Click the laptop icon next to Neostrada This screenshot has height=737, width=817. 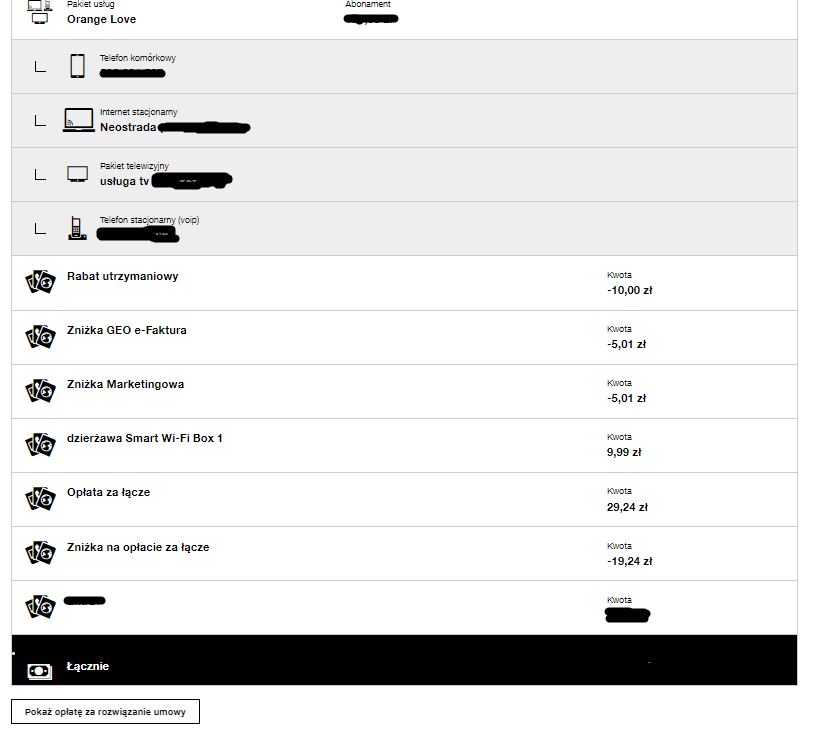79,120
